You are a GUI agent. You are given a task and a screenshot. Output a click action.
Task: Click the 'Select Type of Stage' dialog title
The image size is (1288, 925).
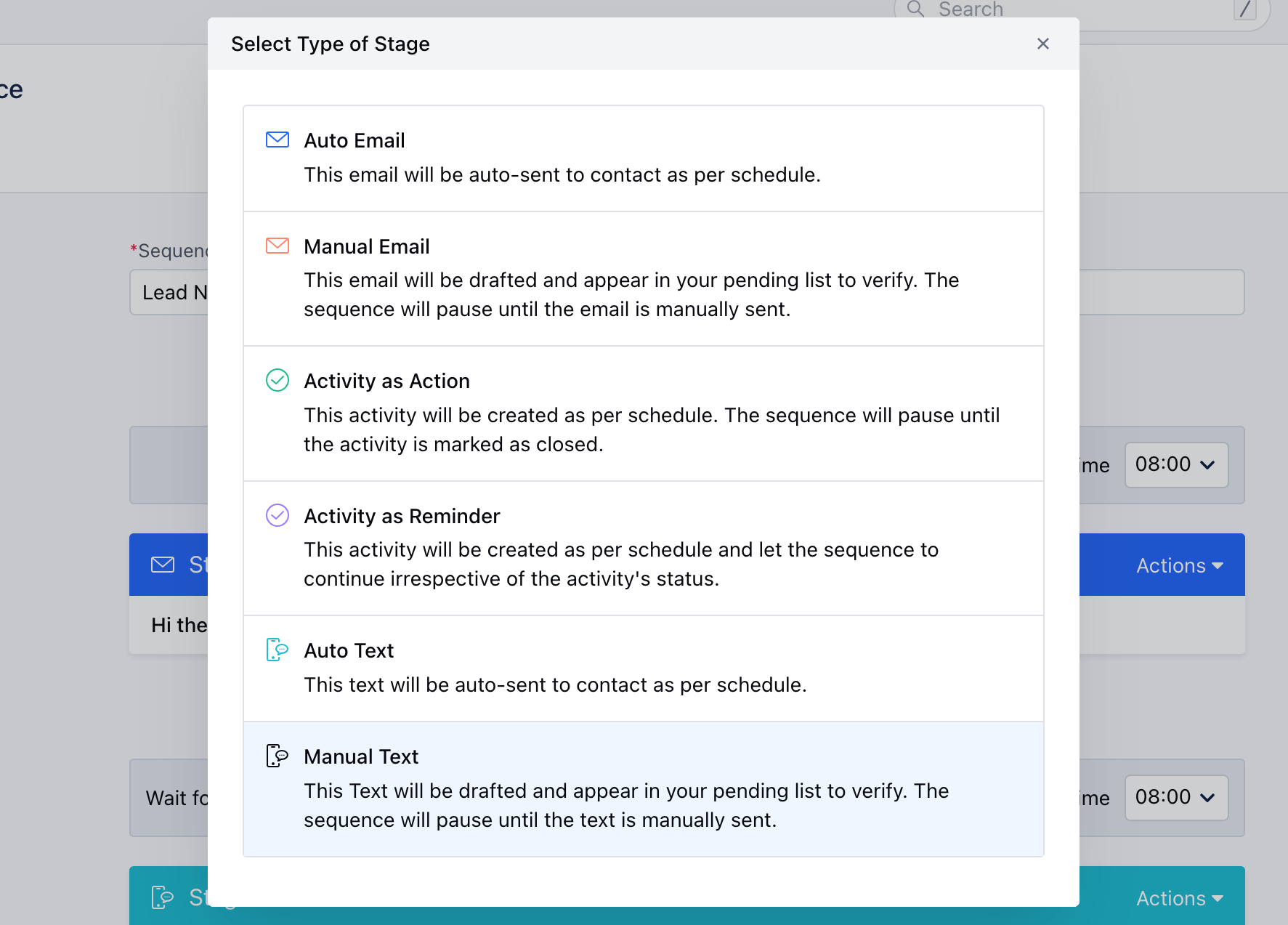point(331,44)
